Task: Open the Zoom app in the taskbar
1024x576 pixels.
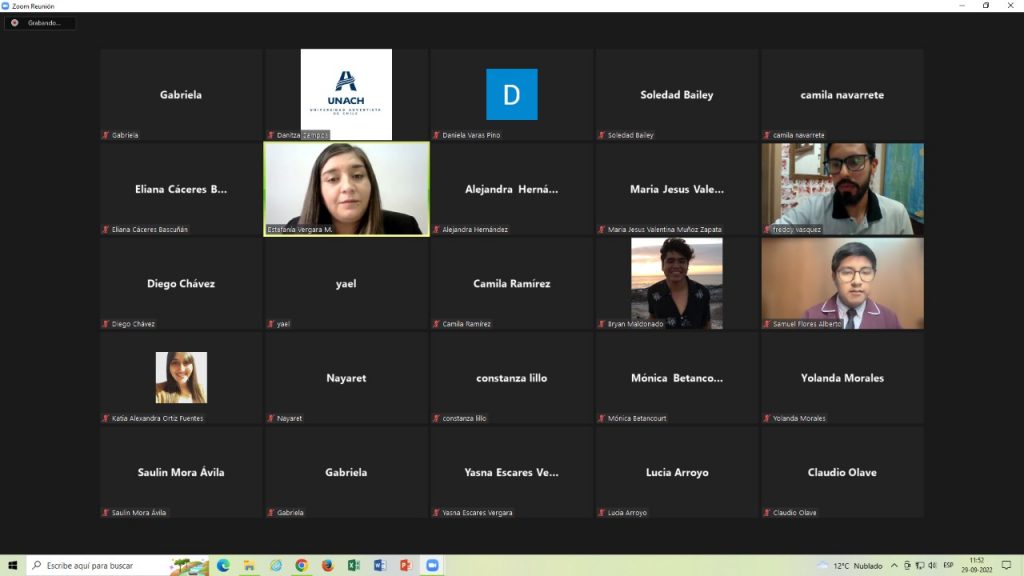Action: pyautogui.click(x=432, y=565)
